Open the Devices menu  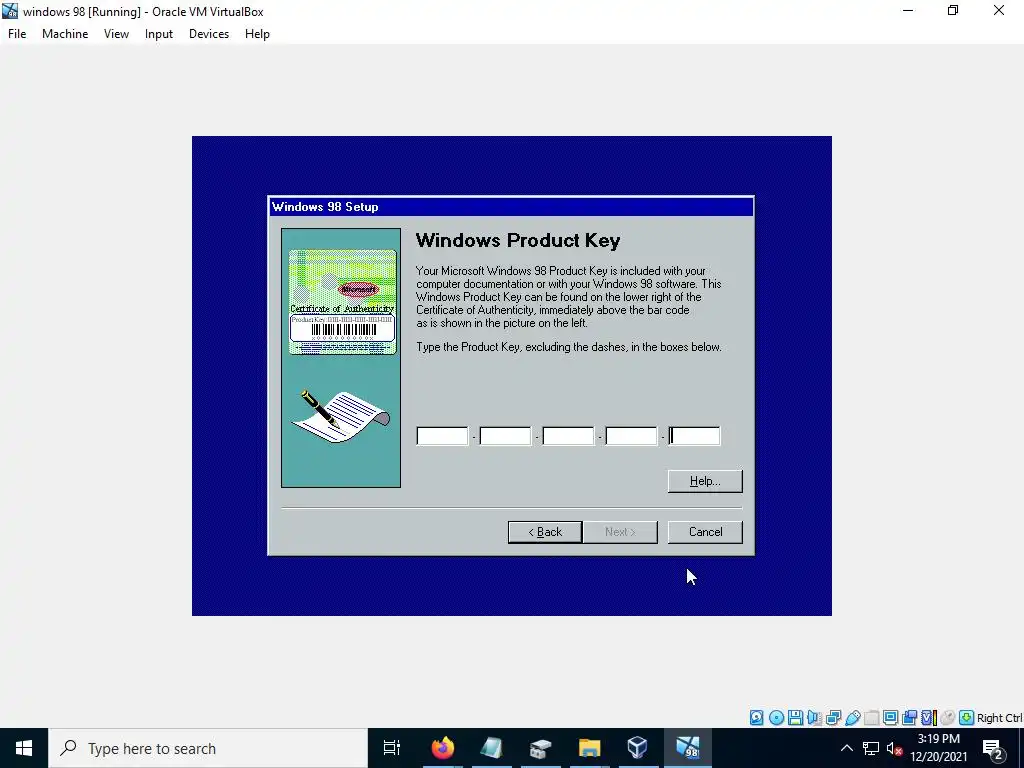tap(209, 34)
